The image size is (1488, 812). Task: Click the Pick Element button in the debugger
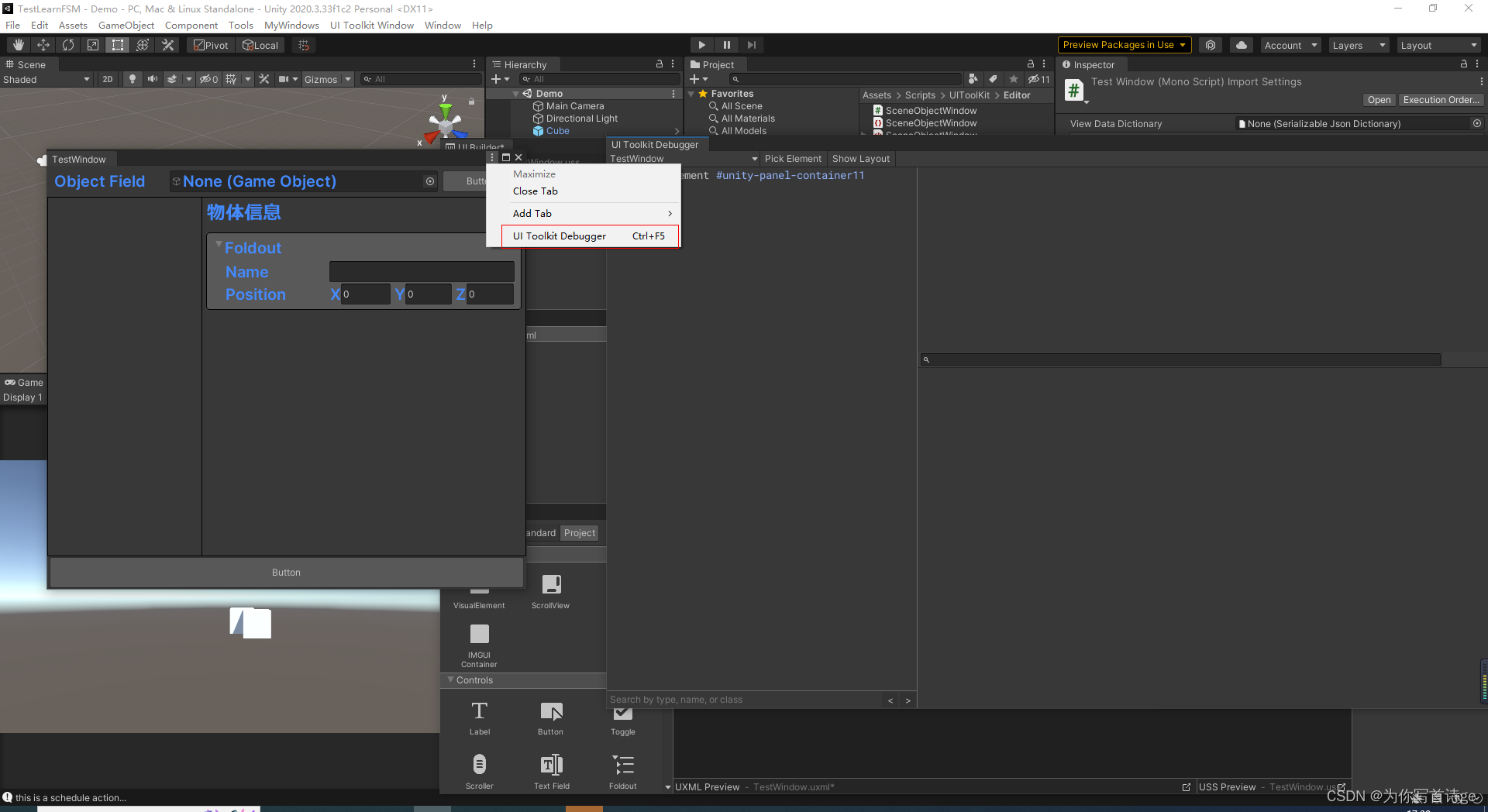coord(793,158)
